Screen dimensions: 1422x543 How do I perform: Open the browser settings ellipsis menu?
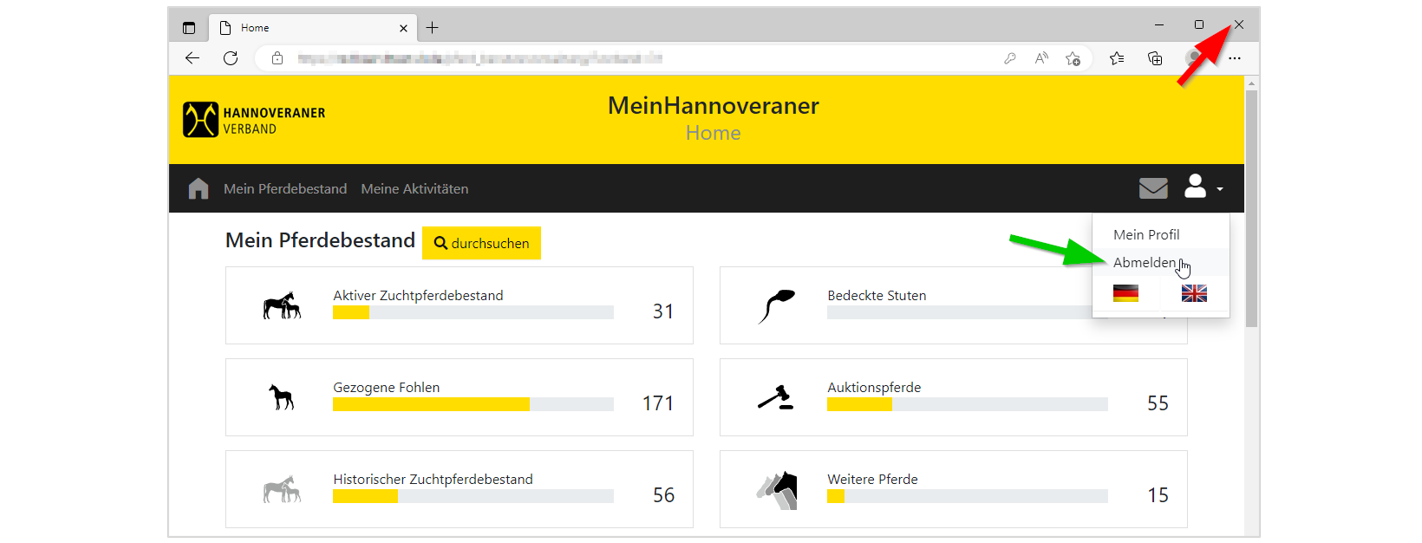1235,58
